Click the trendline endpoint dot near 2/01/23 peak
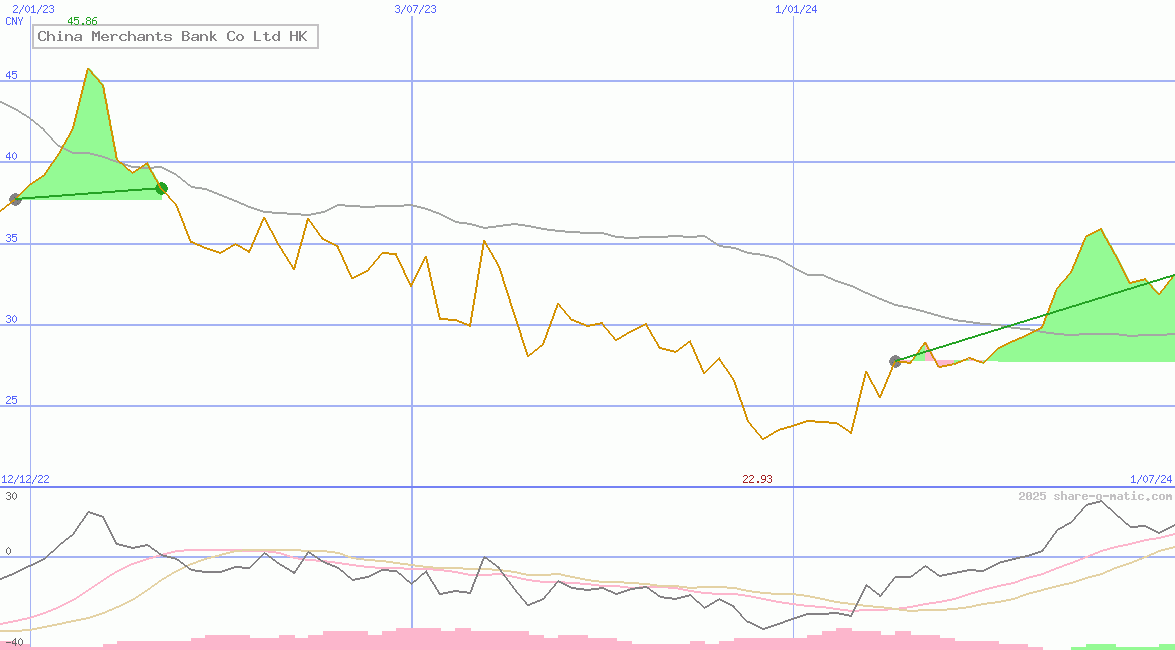This screenshot has width=1175, height=650. pos(161,188)
